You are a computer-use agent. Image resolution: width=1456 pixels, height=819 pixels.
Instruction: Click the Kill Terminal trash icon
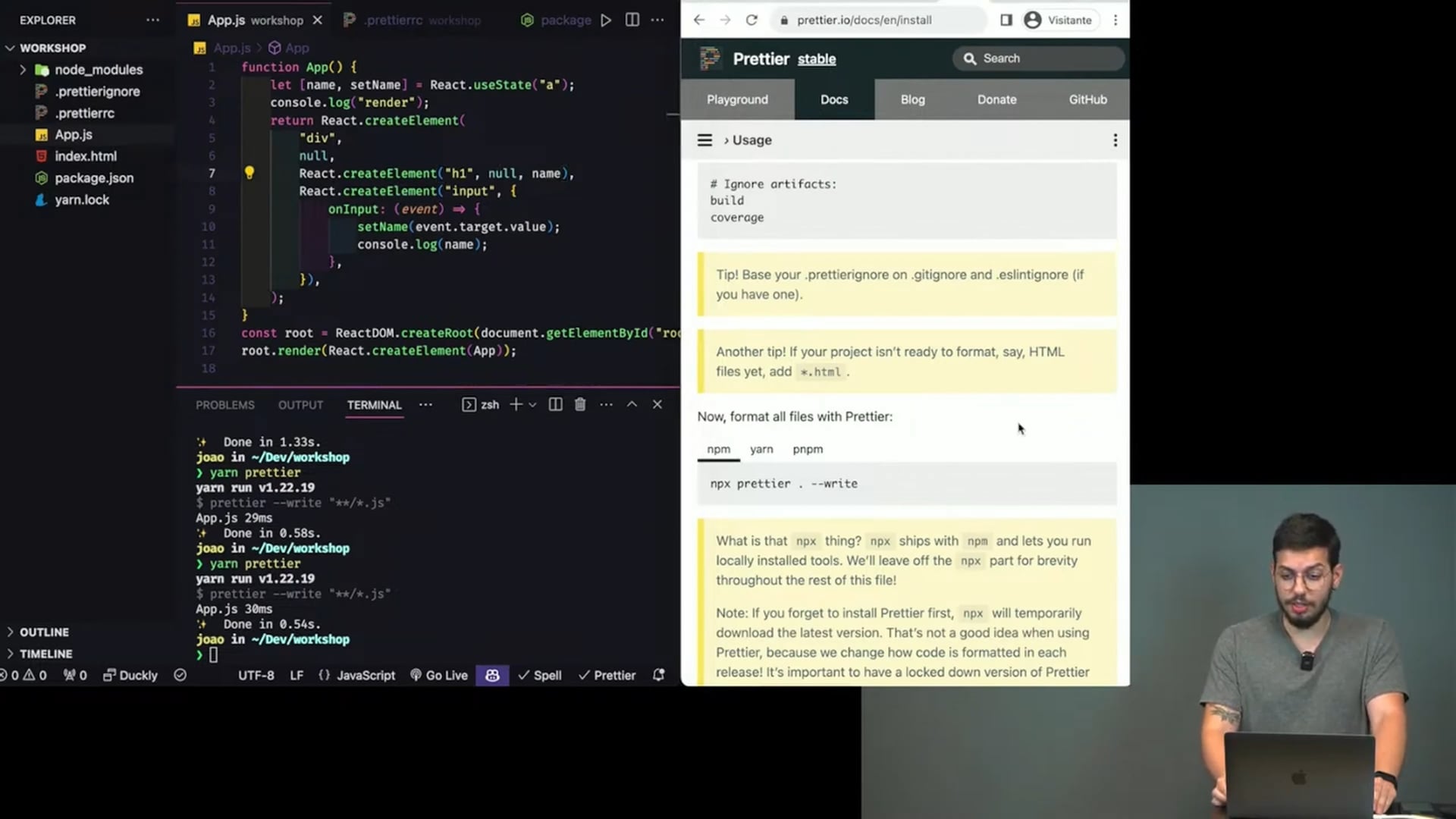click(580, 404)
